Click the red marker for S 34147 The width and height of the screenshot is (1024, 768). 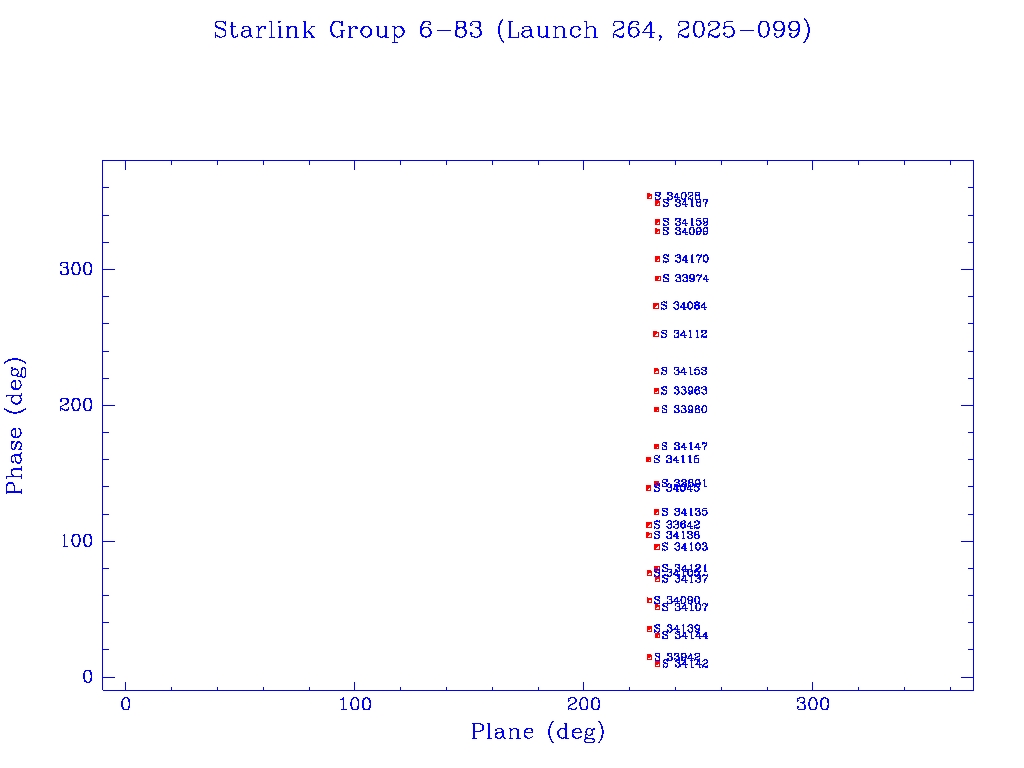point(656,447)
